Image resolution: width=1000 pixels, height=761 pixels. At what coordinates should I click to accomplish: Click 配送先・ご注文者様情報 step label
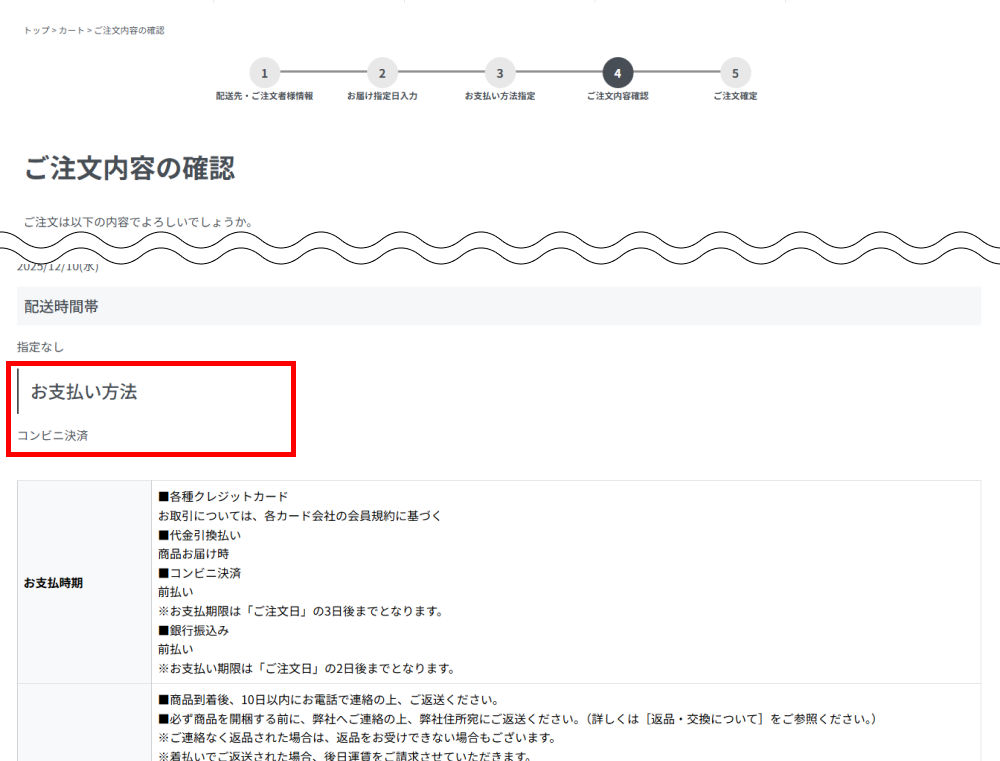tap(265, 96)
